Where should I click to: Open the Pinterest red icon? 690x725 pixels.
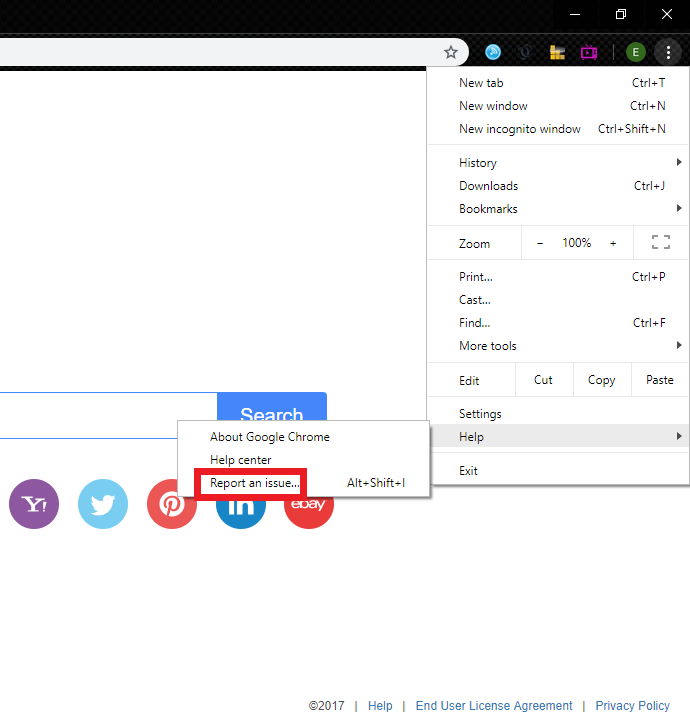[172, 504]
